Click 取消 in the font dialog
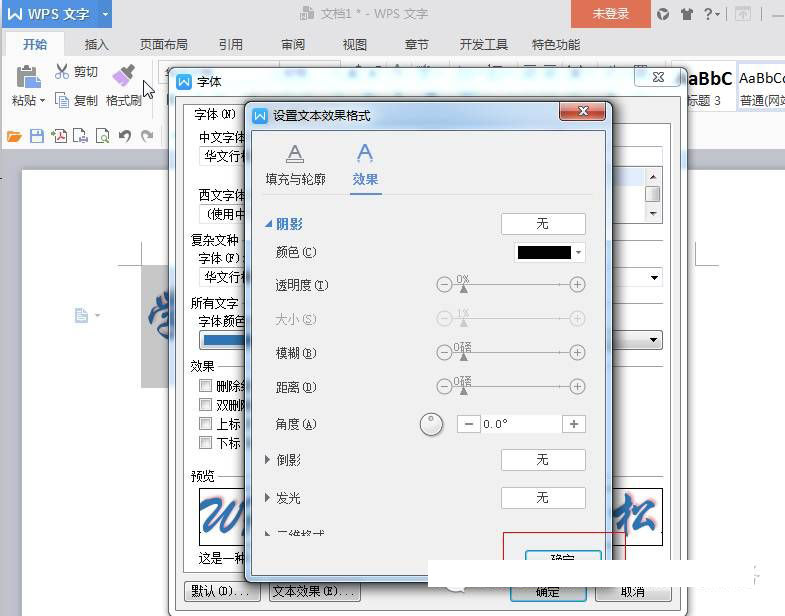The height and width of the screenshot is (616, 785). 633,592
